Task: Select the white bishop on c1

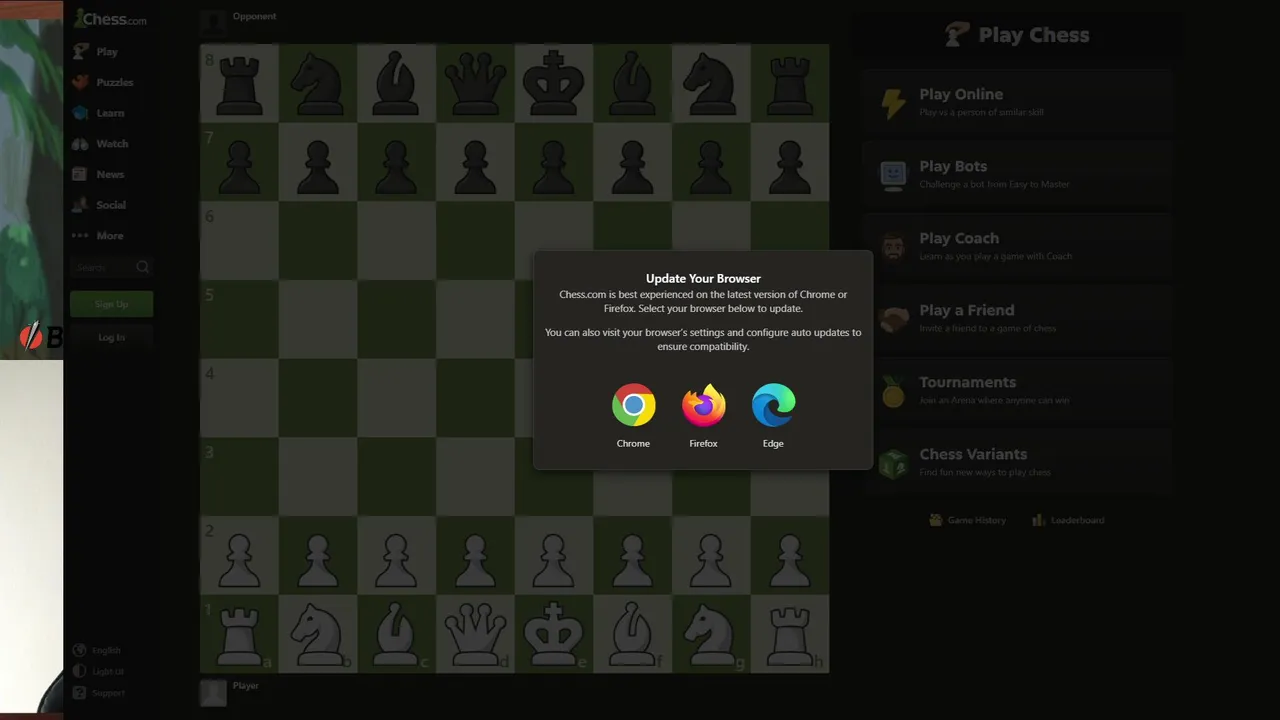Action: click(x=397, y=634)
